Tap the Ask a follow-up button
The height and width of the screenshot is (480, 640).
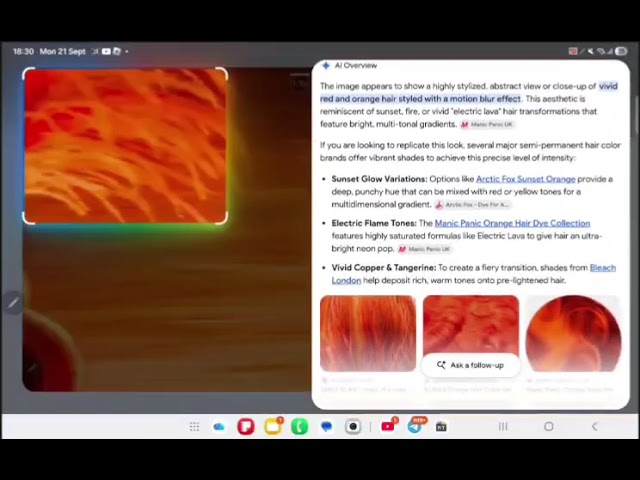tap(470, 365)
